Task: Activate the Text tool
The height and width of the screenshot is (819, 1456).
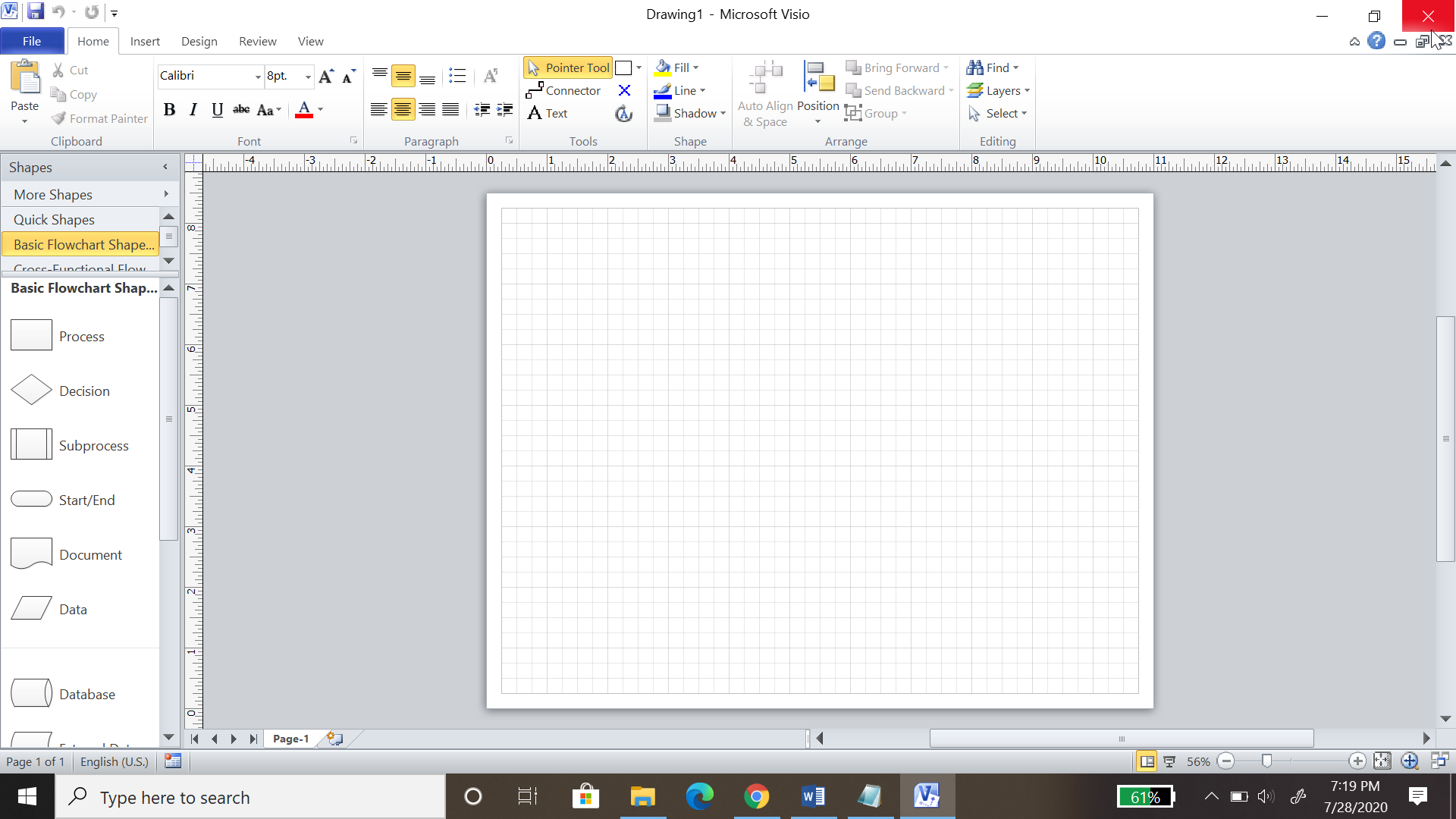Action: coord(548,113)
